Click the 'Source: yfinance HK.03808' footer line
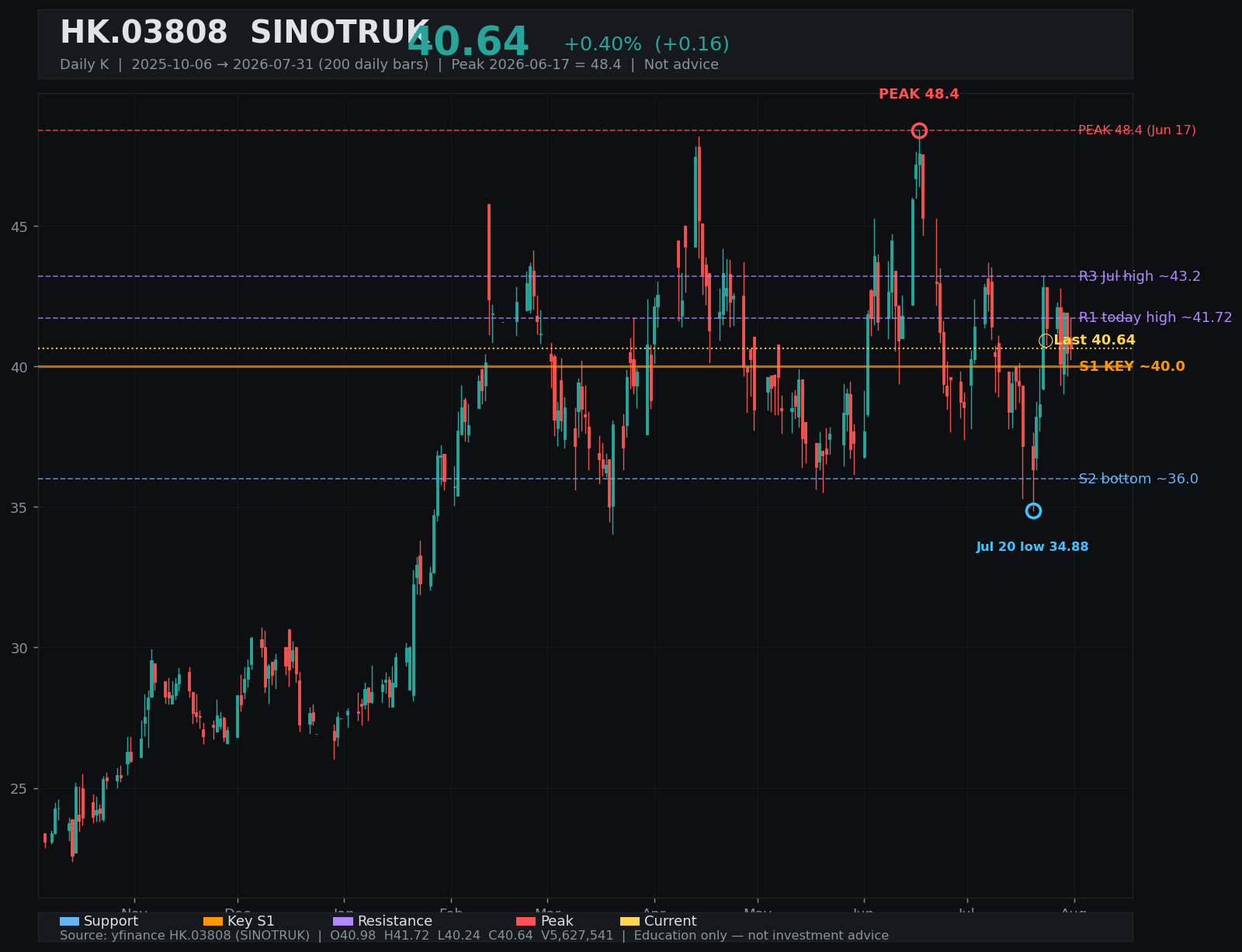Viewport: 1242px width, 952px height. click(474, 936)
